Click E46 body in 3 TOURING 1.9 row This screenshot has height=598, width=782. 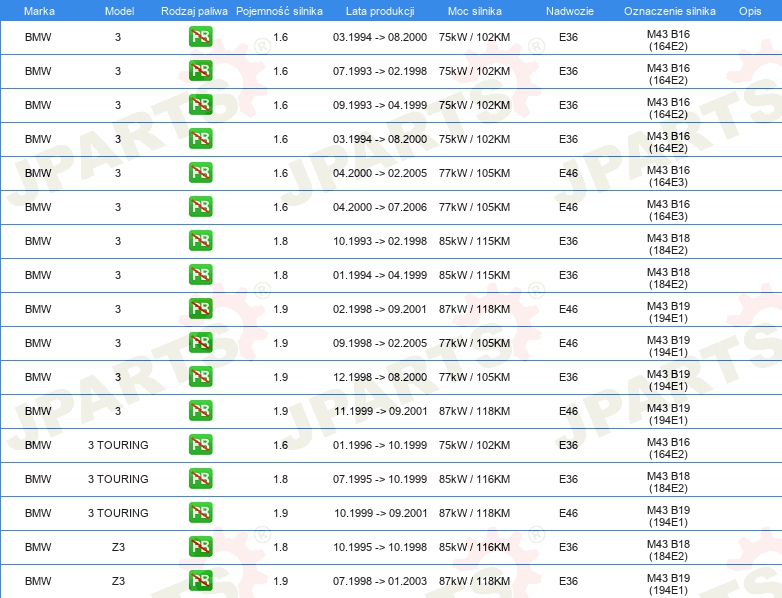tap(569, 513)
